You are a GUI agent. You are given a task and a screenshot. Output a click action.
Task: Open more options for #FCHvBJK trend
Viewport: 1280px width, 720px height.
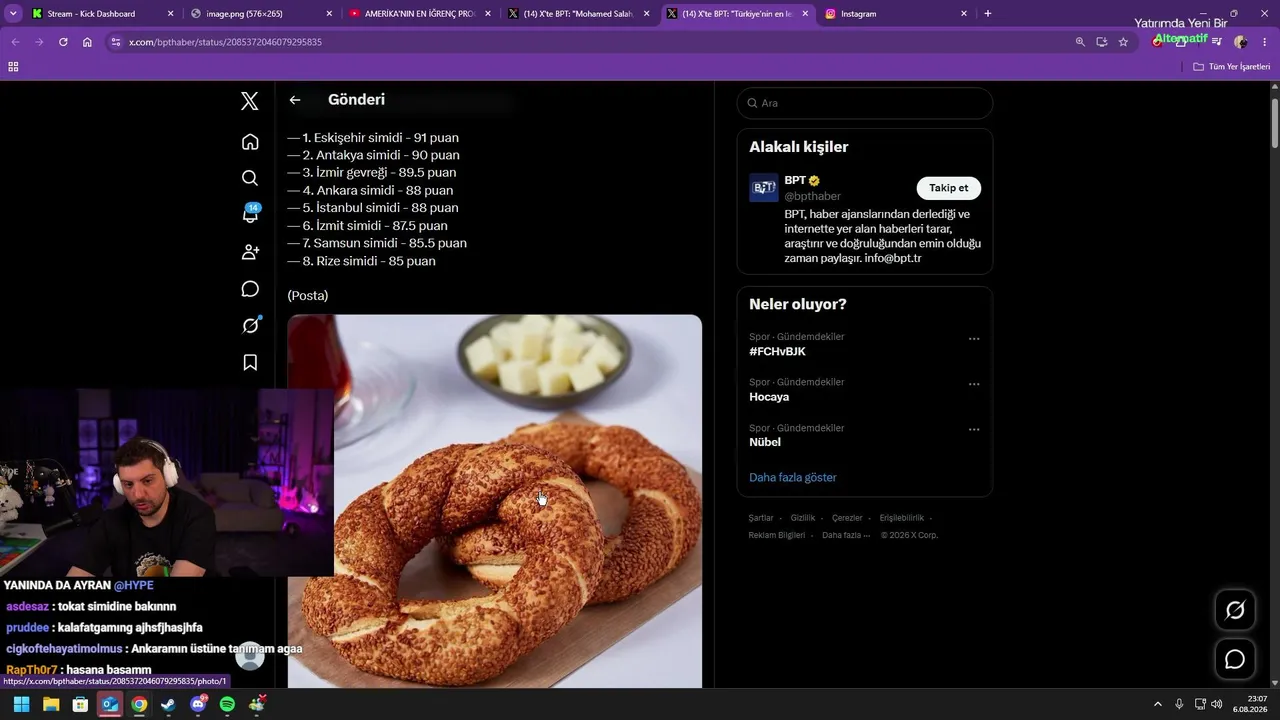(974, 339)
